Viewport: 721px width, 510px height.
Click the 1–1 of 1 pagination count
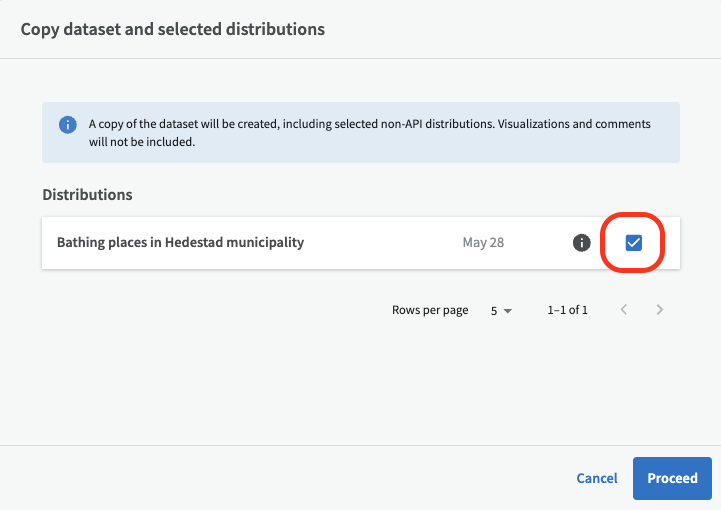pyautogui.click(x=567, y=310)
